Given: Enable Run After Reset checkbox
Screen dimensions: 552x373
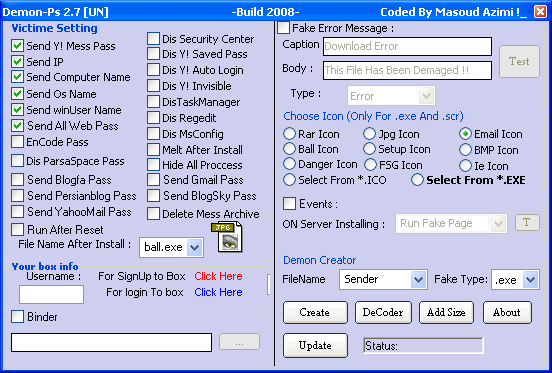Looking at the screenshot, I should point(17,229).
